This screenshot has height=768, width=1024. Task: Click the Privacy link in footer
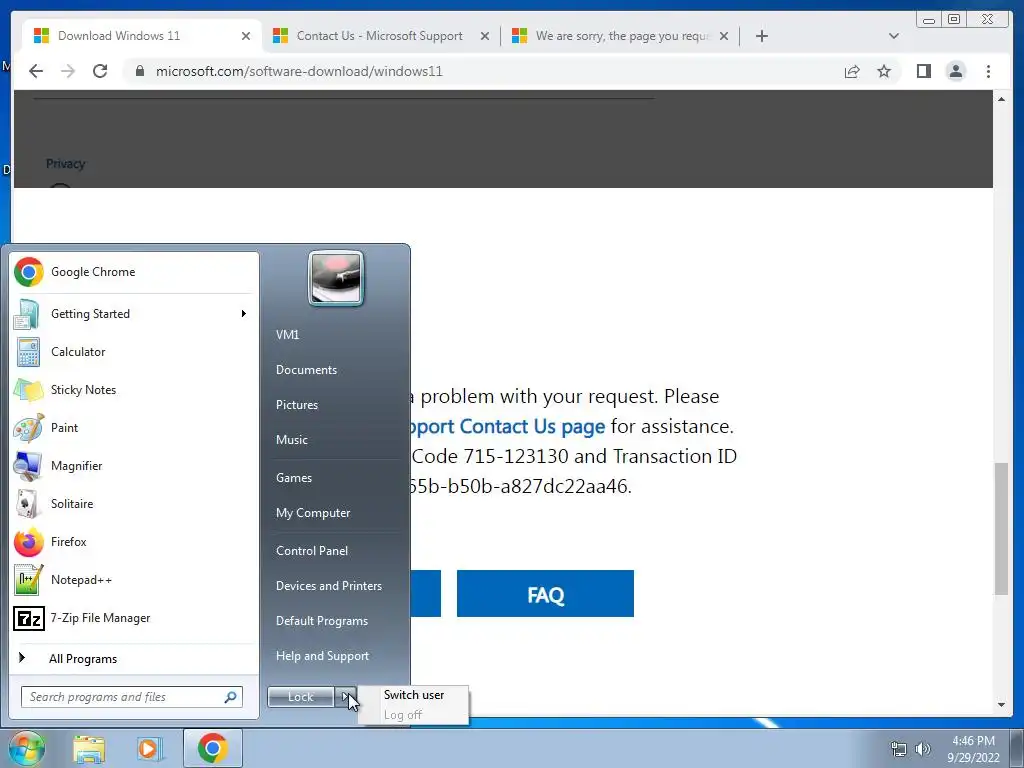[65, 164]
